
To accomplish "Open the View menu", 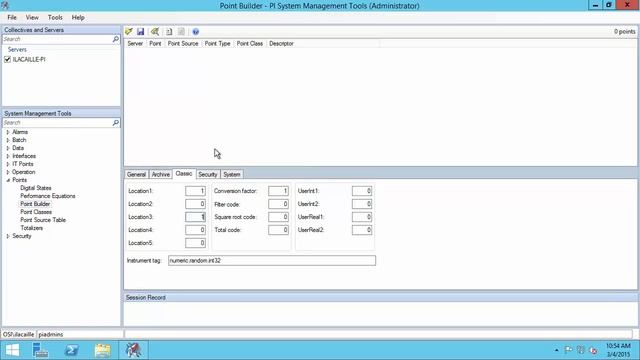I will tap(32, 18).
